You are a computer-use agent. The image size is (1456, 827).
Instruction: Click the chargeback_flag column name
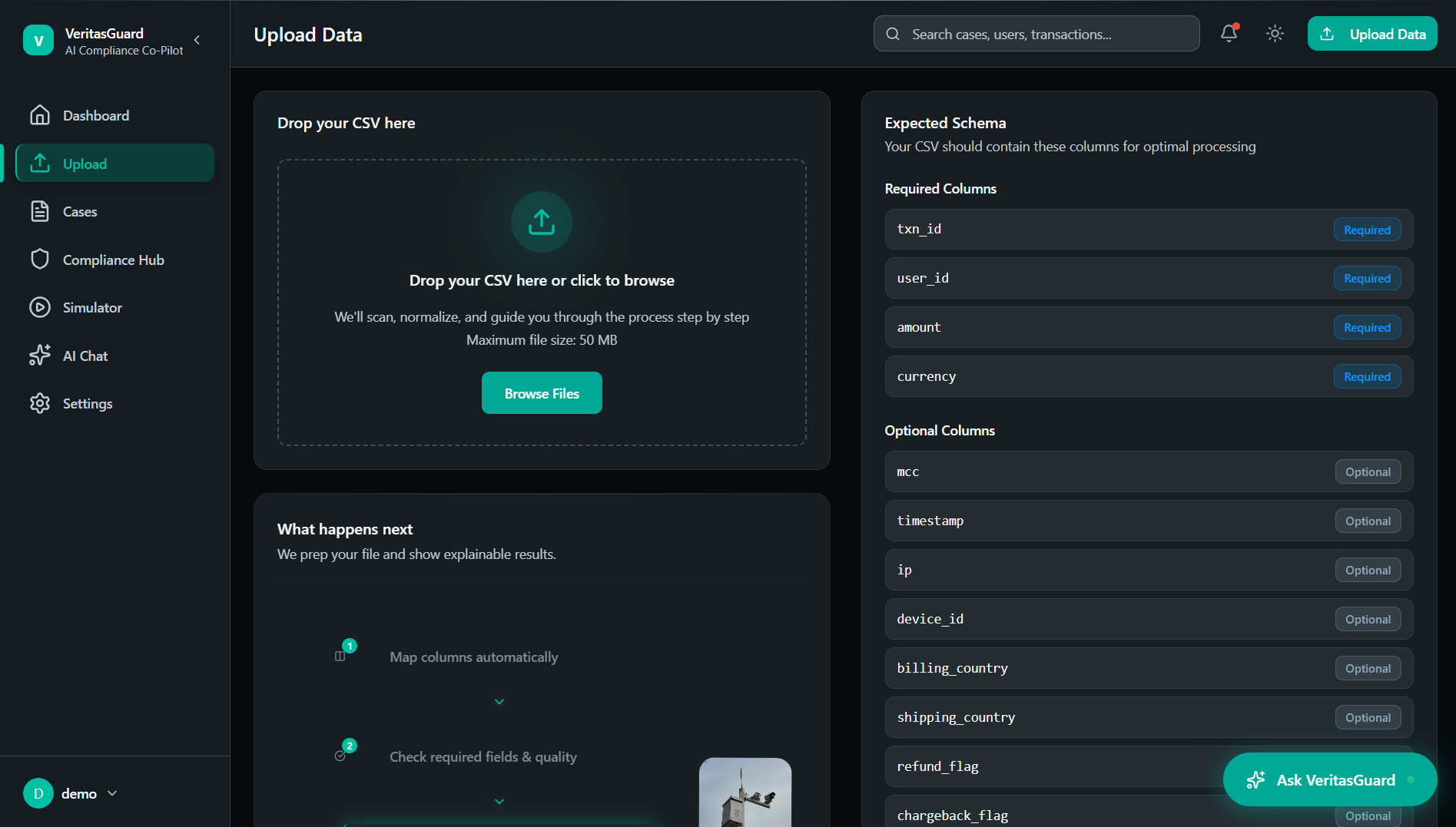(952, 815)
